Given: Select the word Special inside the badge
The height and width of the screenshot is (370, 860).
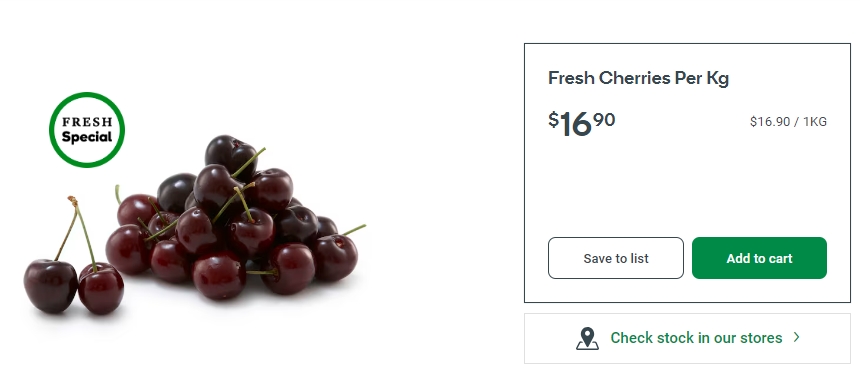Looking at the screenshot, I should [87, 137].
